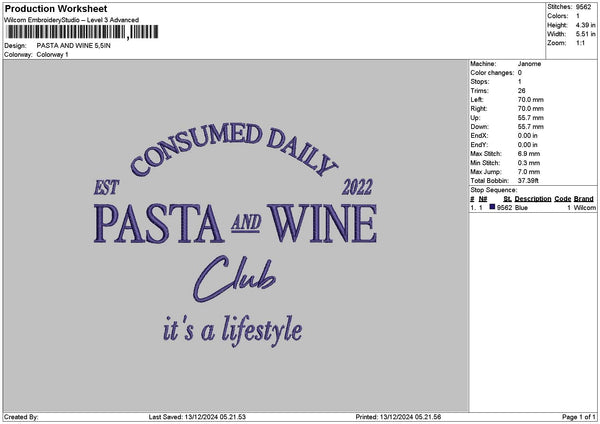Screen dimensions: 600x424
Task: Click the 'Wilcom' brand entry
Action: pos(585,208)
